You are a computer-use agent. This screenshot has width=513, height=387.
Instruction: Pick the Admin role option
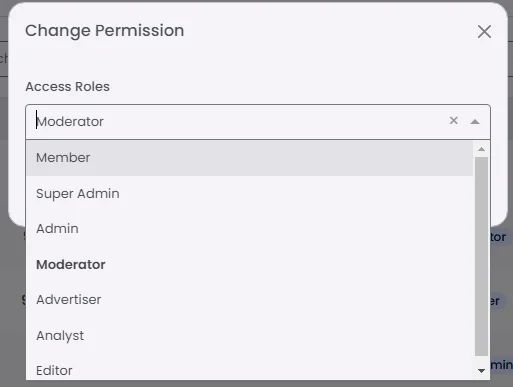point(249,229)
